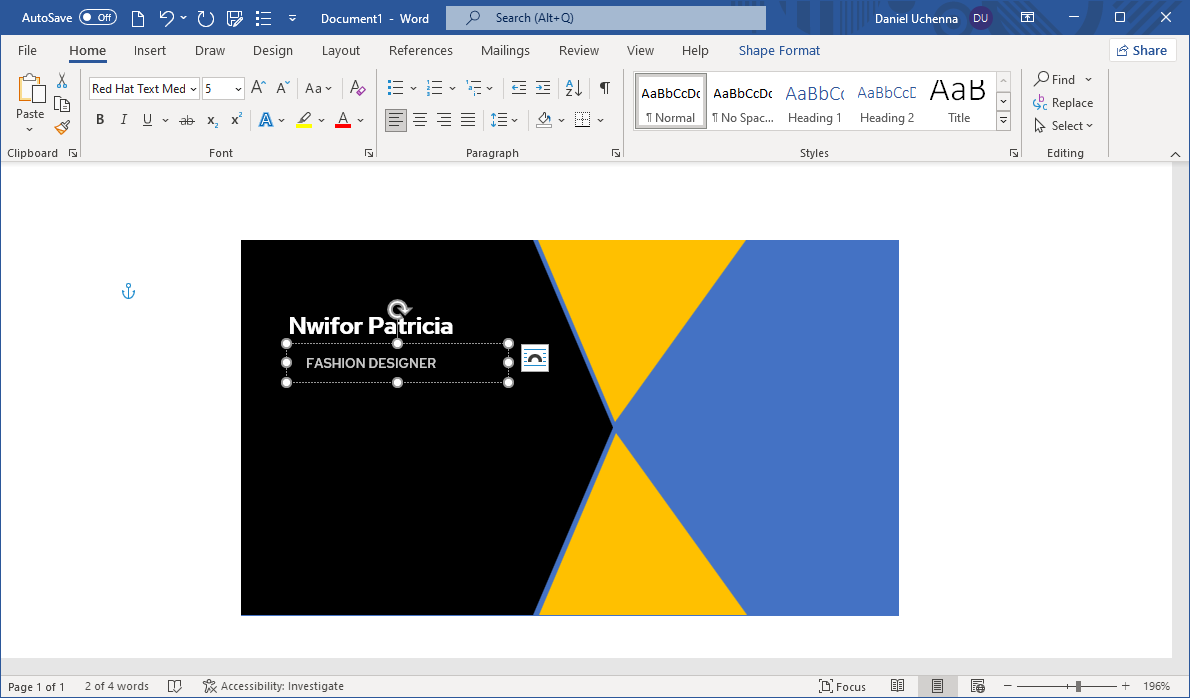1190x698 pixels.
Task: Click the Clear All Formatting icon
Action: click(x=358, y=88)
